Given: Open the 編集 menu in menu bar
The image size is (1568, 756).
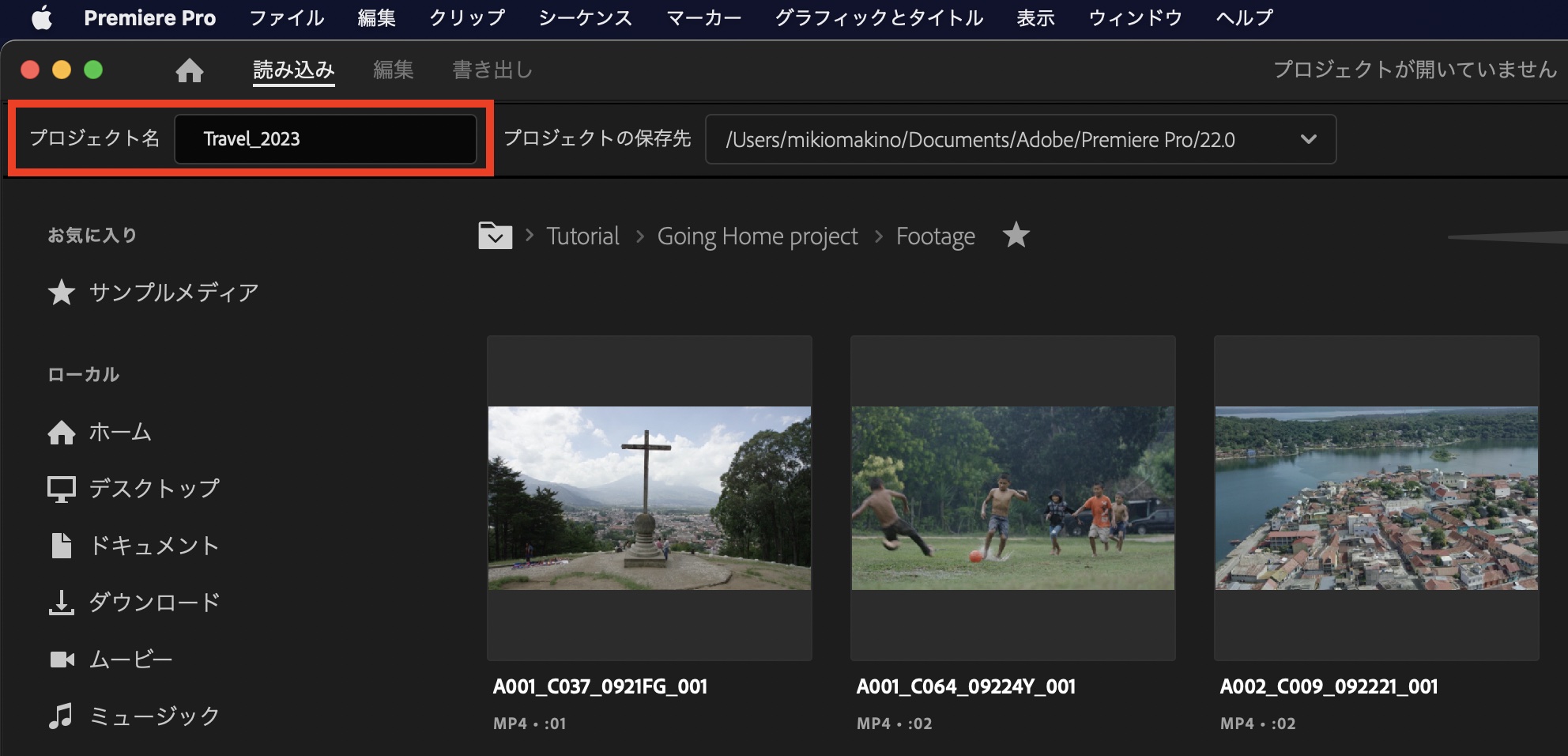Looking at the screenshot, I should click(x=376, y=17).
